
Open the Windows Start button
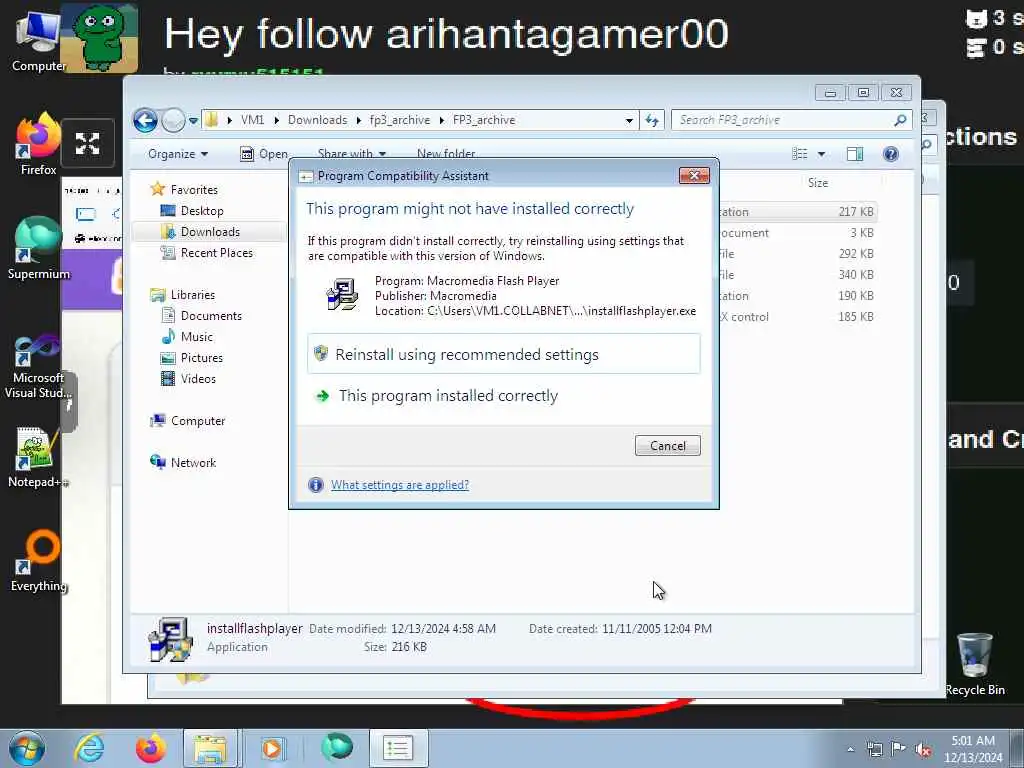point(26,748)
